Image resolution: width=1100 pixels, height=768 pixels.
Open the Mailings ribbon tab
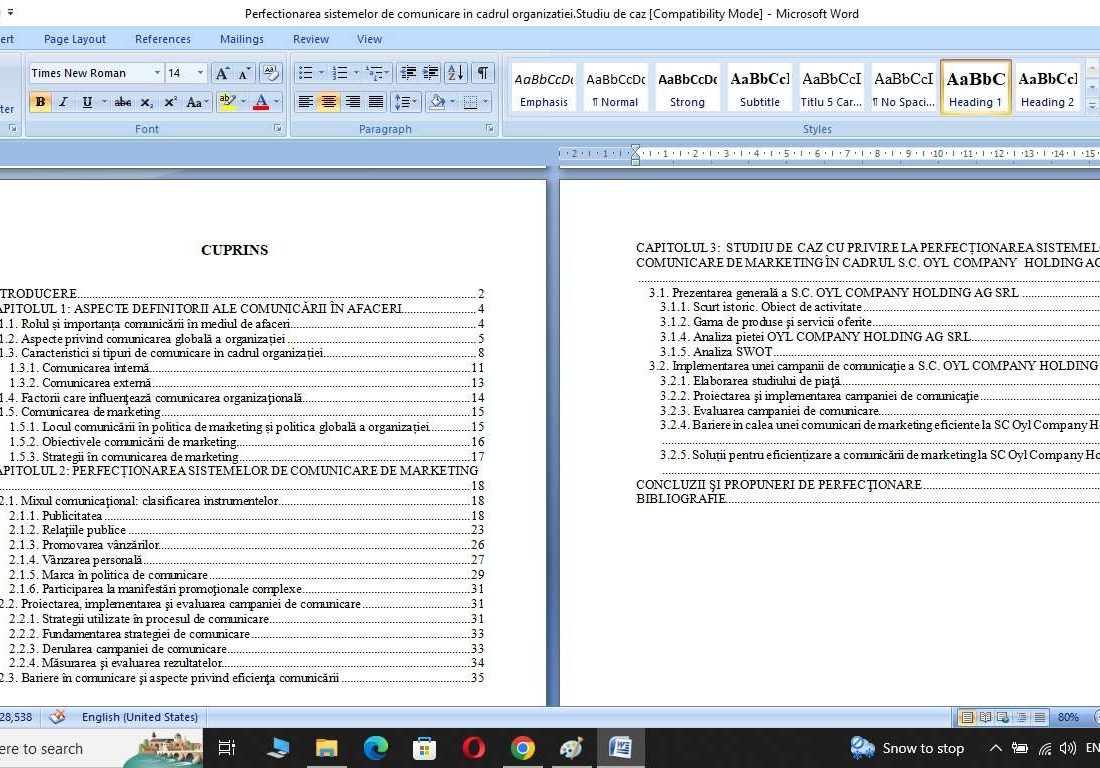click(241, 39)
